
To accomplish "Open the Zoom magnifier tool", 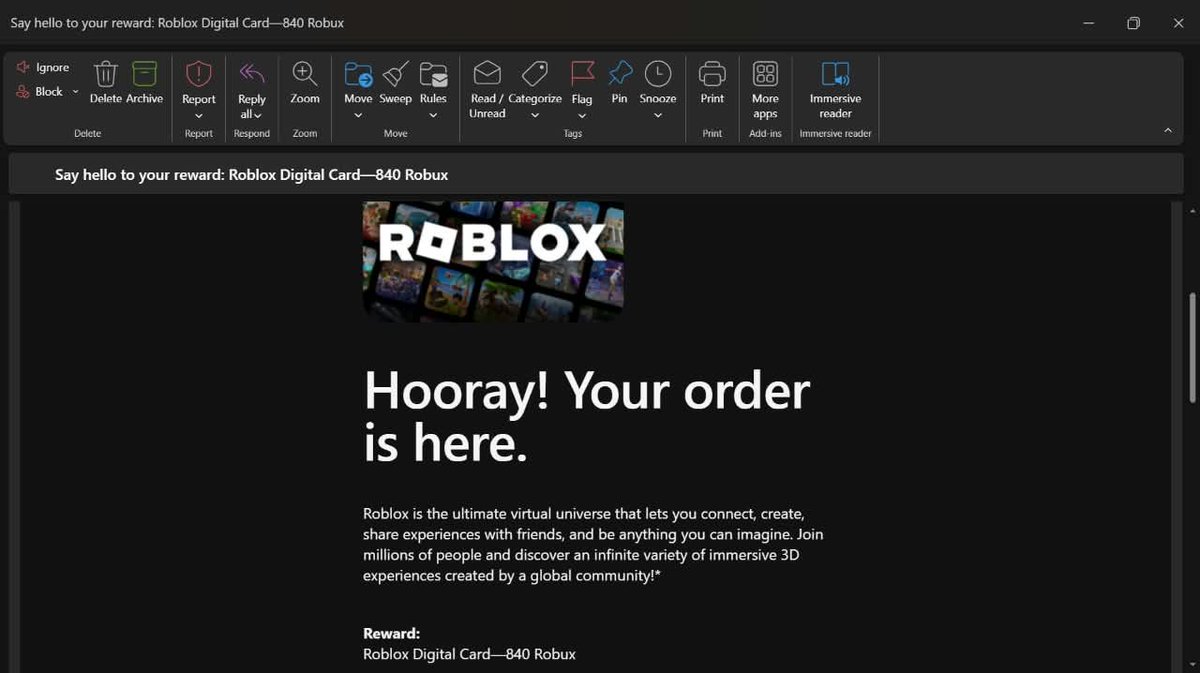I will [x=305, y=82].
